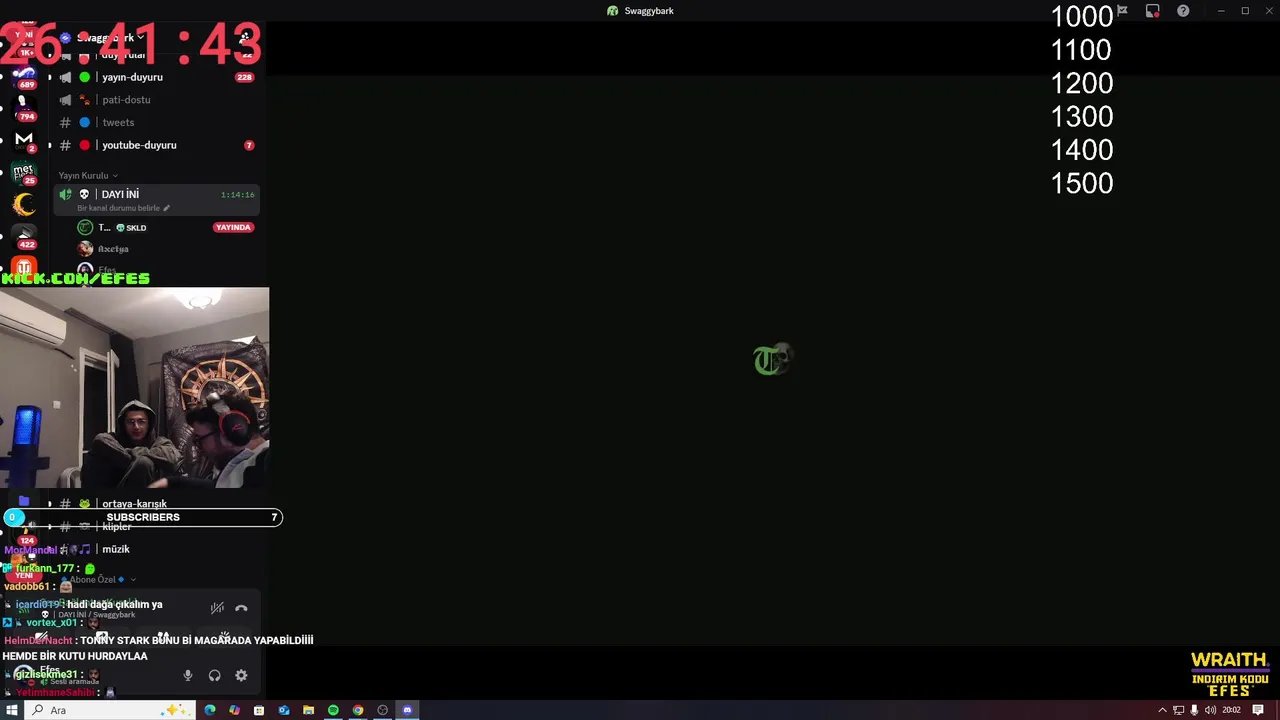Open the Discord inbox icon in title bar
1280x720 pixels.
click(1153, 11)
